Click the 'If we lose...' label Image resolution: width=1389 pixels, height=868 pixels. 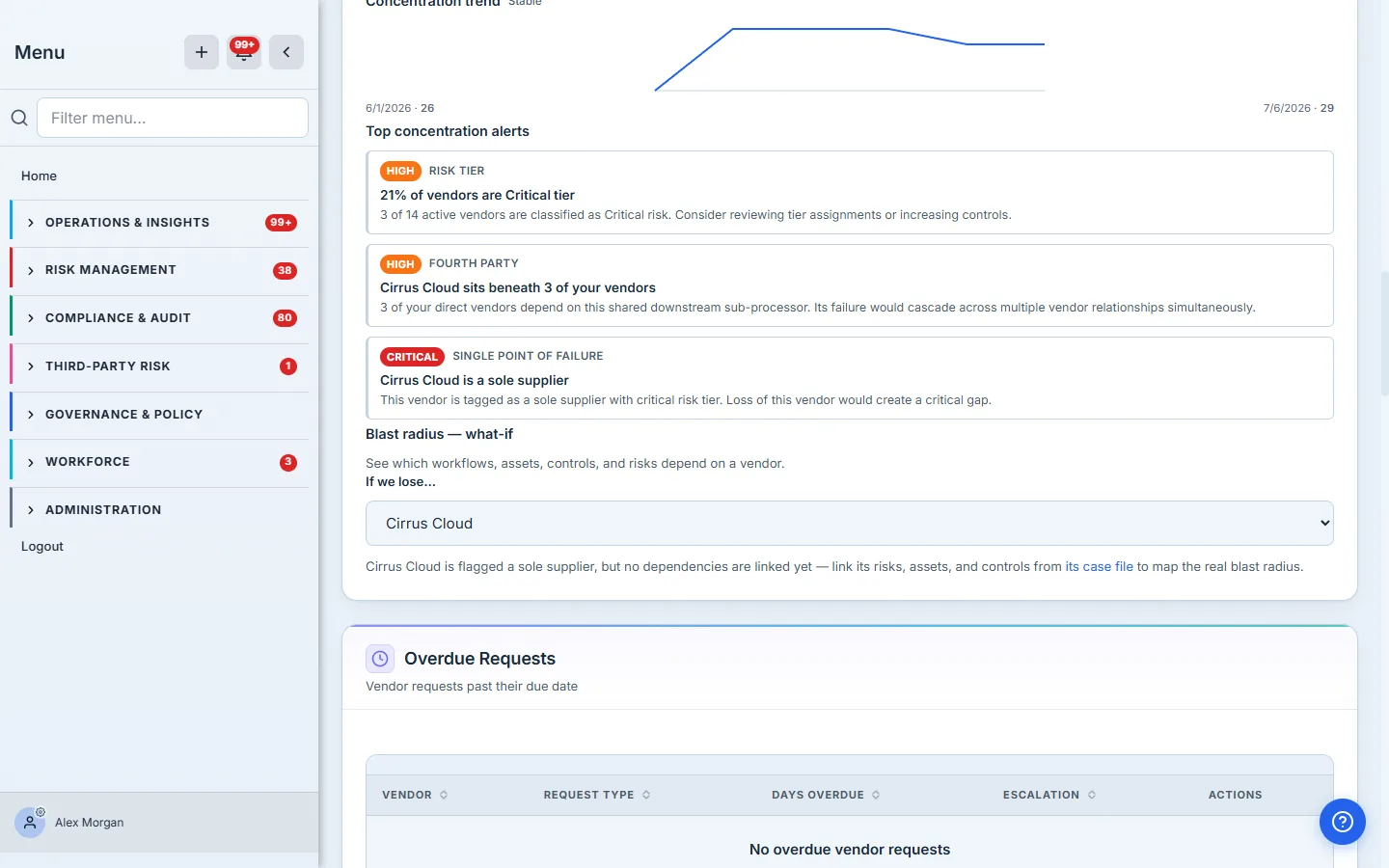[400, 482]
